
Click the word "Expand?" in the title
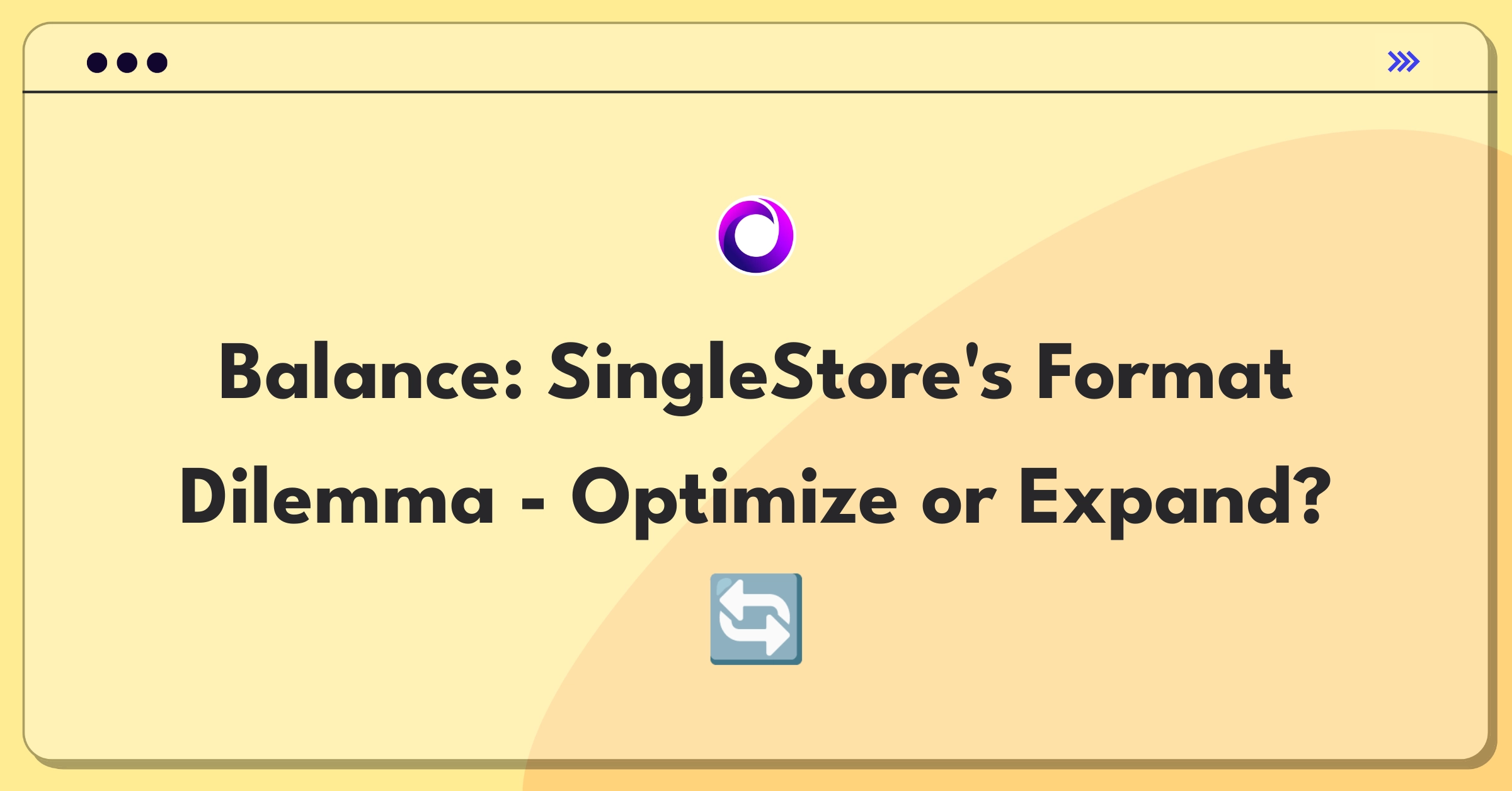1175,502
